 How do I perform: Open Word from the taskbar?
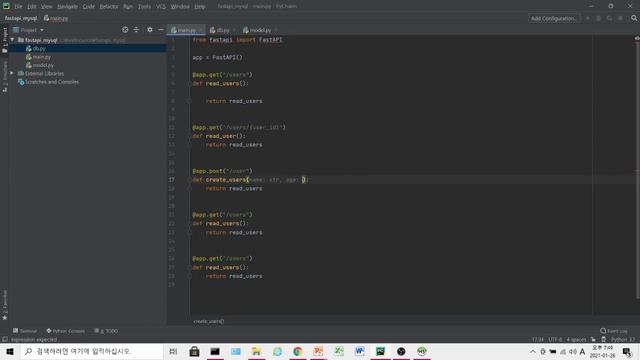pos(360,351)
